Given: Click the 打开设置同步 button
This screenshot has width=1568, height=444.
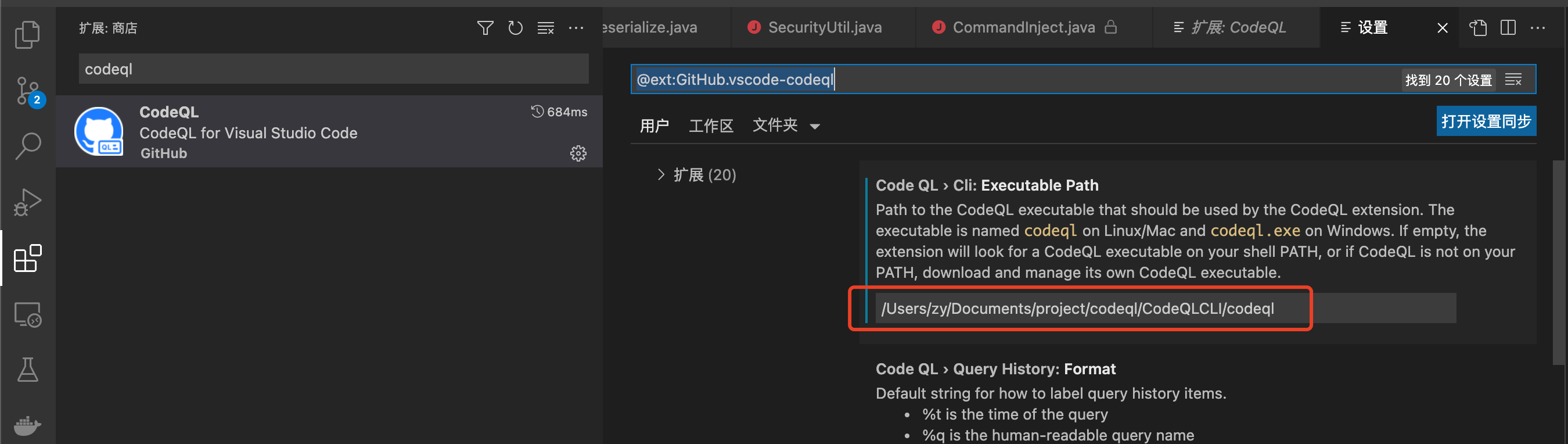Looking at the screenshot, I should pyautogui.click(x=1486, y=121).
